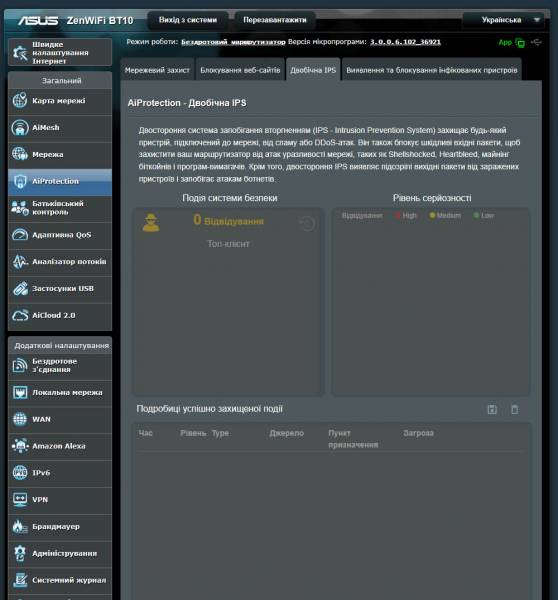Open AiMesh from the sidebar icon
This screenshot has width=558, height=600.
click(20, 127)
